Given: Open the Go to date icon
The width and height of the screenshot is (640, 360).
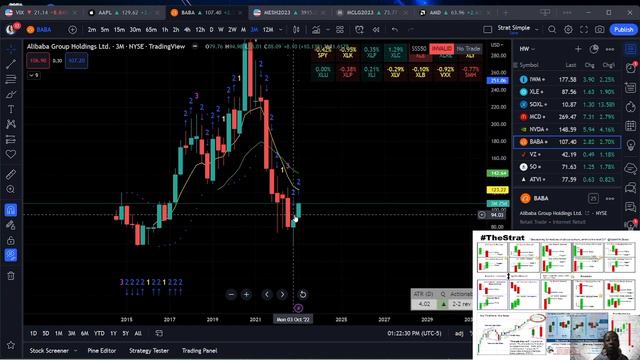Looking at the screenshot, I should tap(159, 333).
